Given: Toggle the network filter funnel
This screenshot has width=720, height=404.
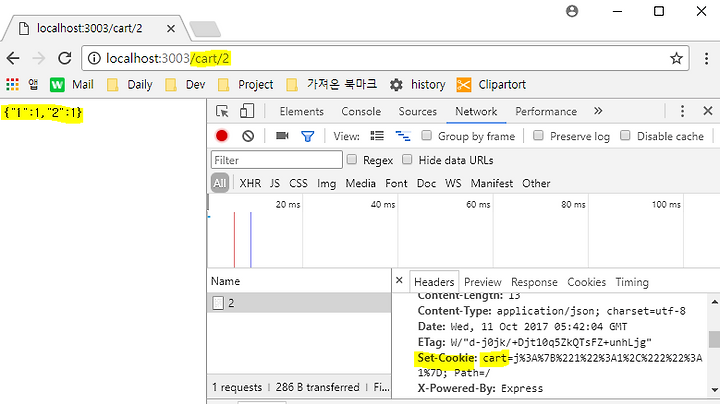Looking at the screenshot, I should 308,136.
